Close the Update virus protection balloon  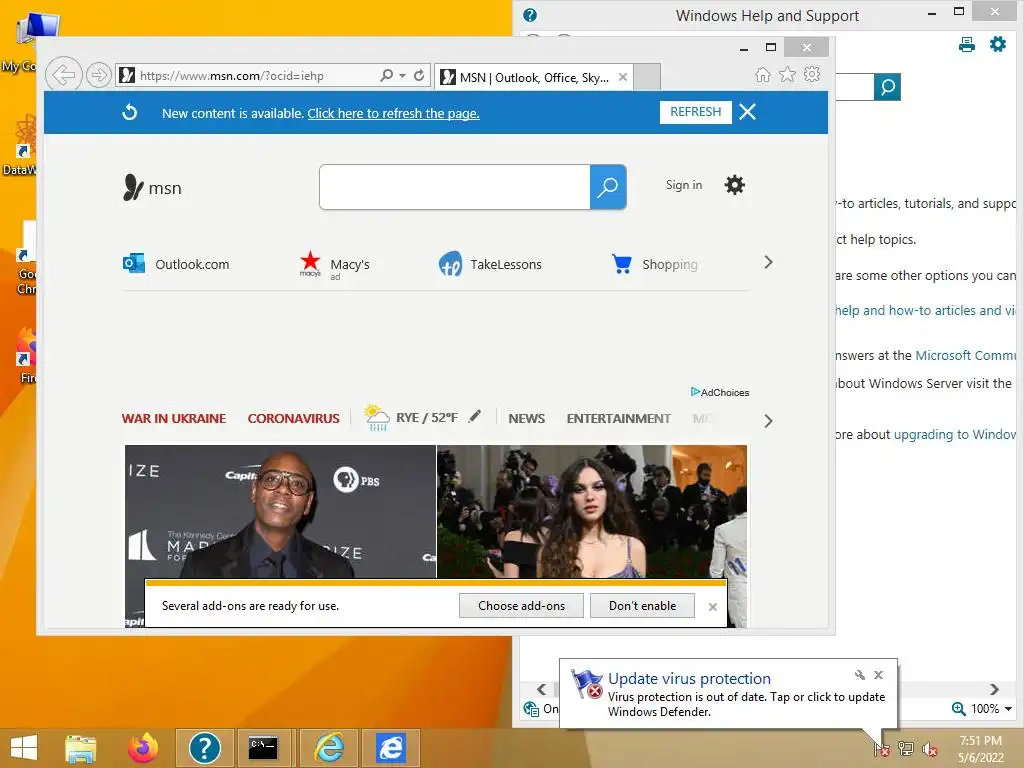(x=878, y=675)
